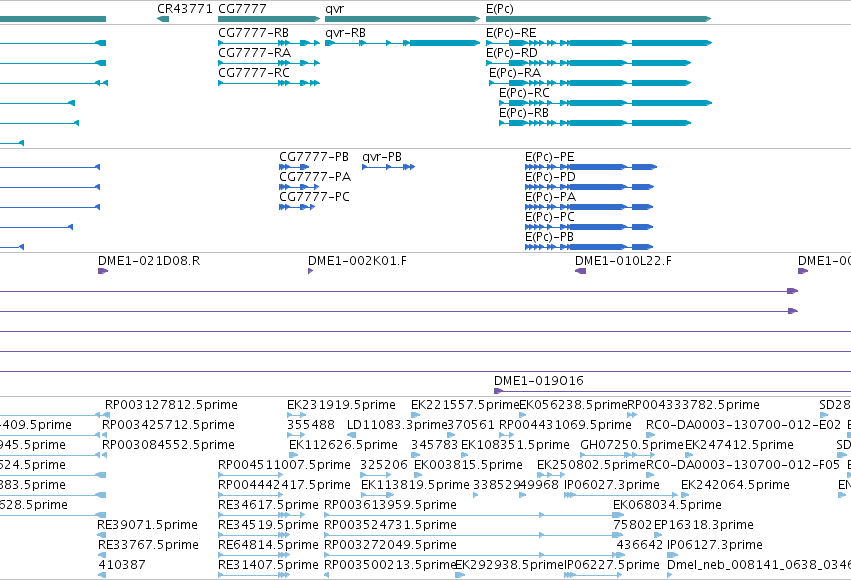Click EST LD11083.3prime
The height and width of the screenshot is (580, 851).
pyautogui.click(x=351, y=435)
